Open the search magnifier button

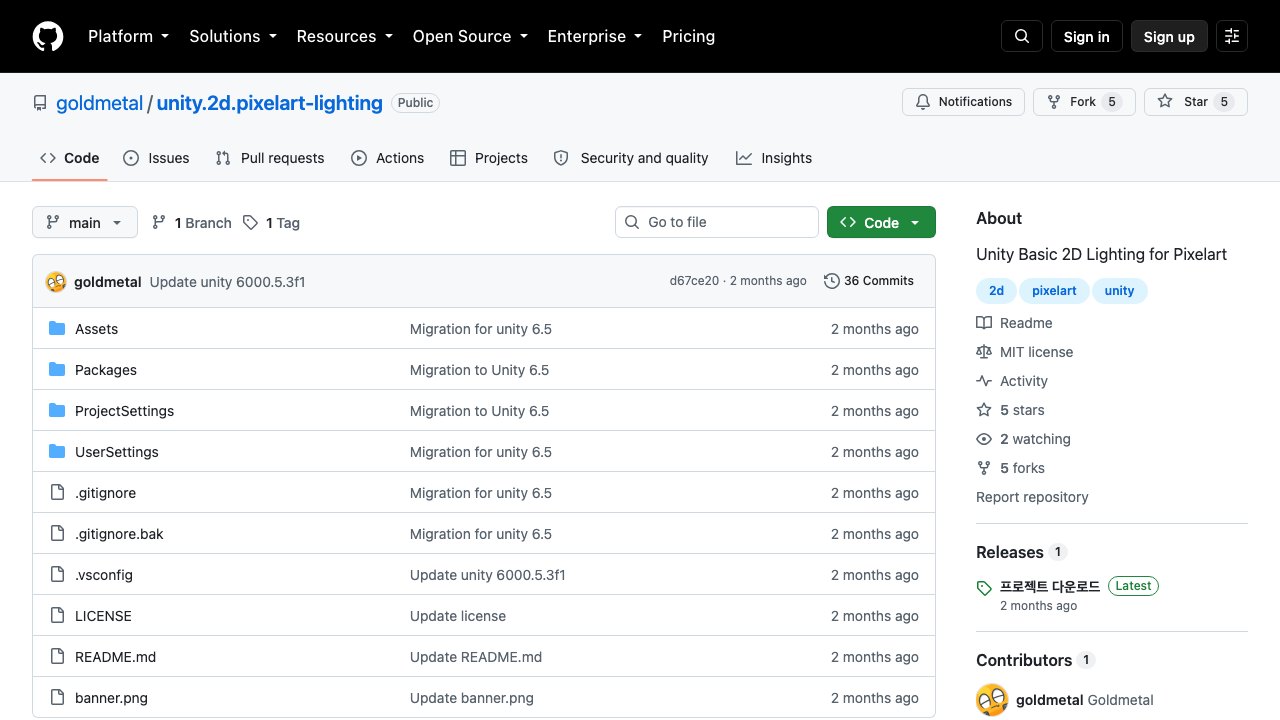(1022, 36)
